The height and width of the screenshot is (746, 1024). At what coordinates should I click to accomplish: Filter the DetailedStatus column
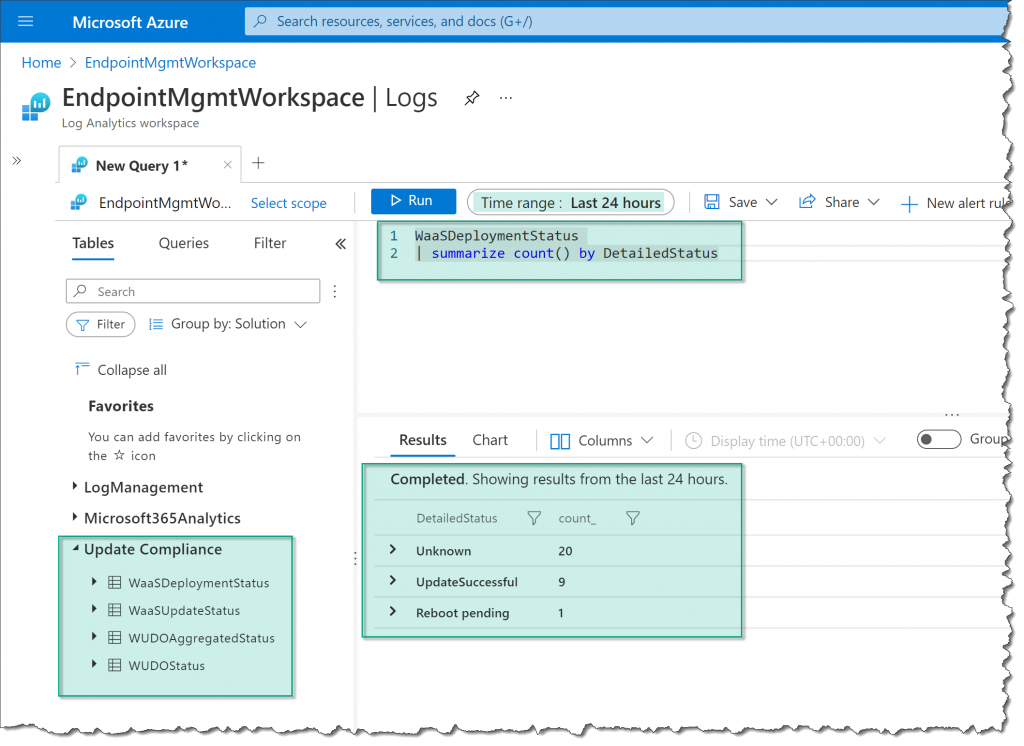pos(534,518)
